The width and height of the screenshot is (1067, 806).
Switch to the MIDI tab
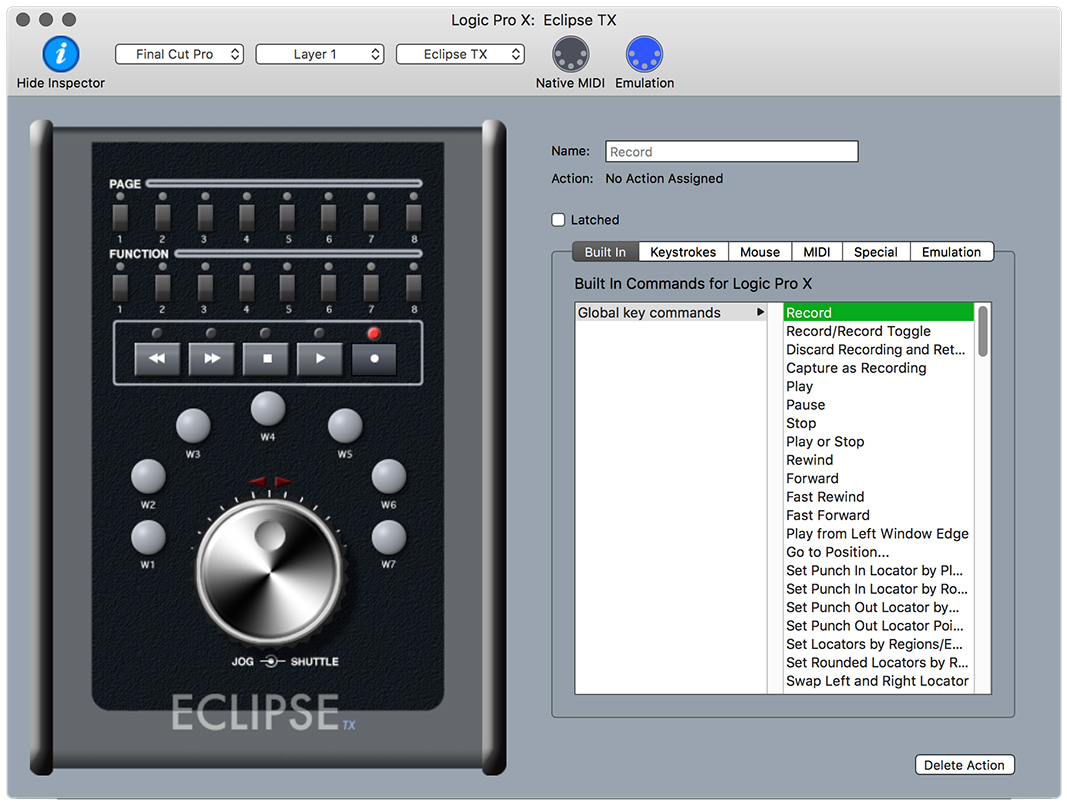tap(817, 252)
